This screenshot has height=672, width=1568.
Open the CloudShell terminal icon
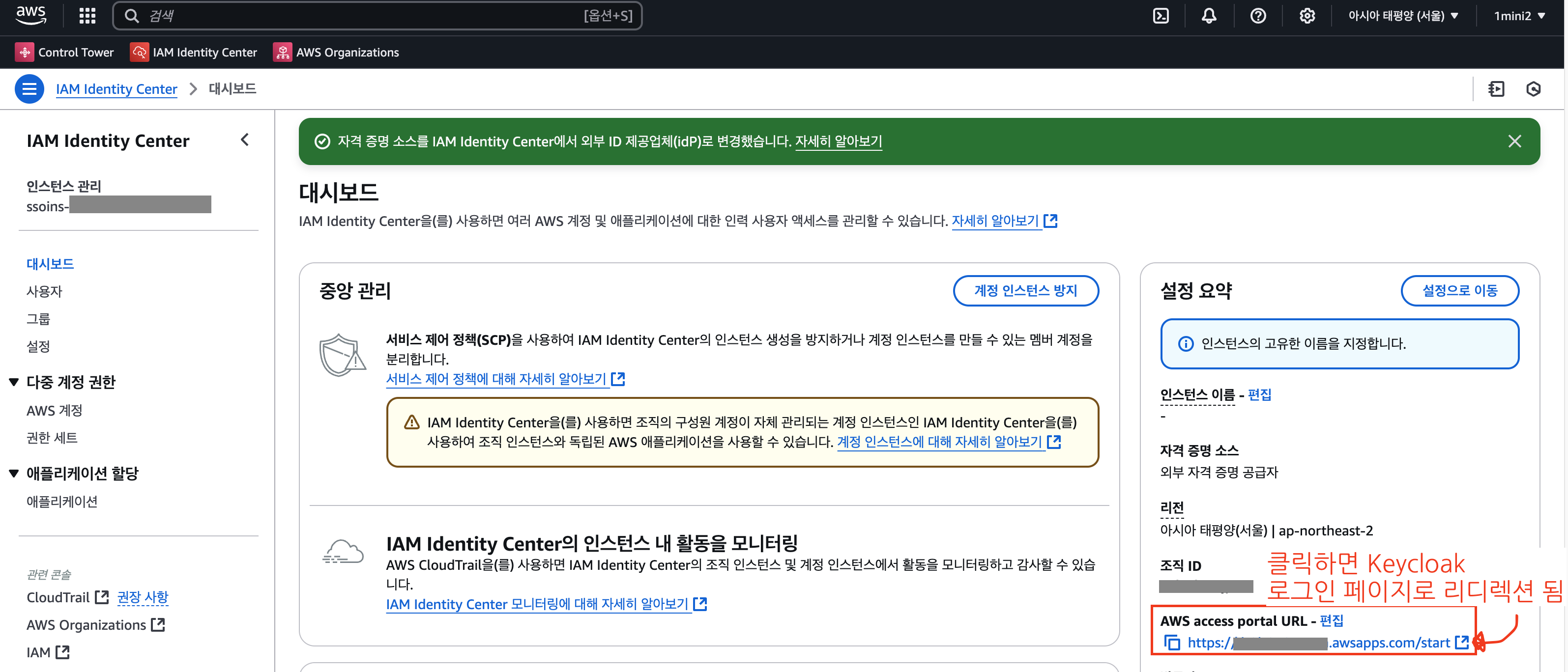1161,16
